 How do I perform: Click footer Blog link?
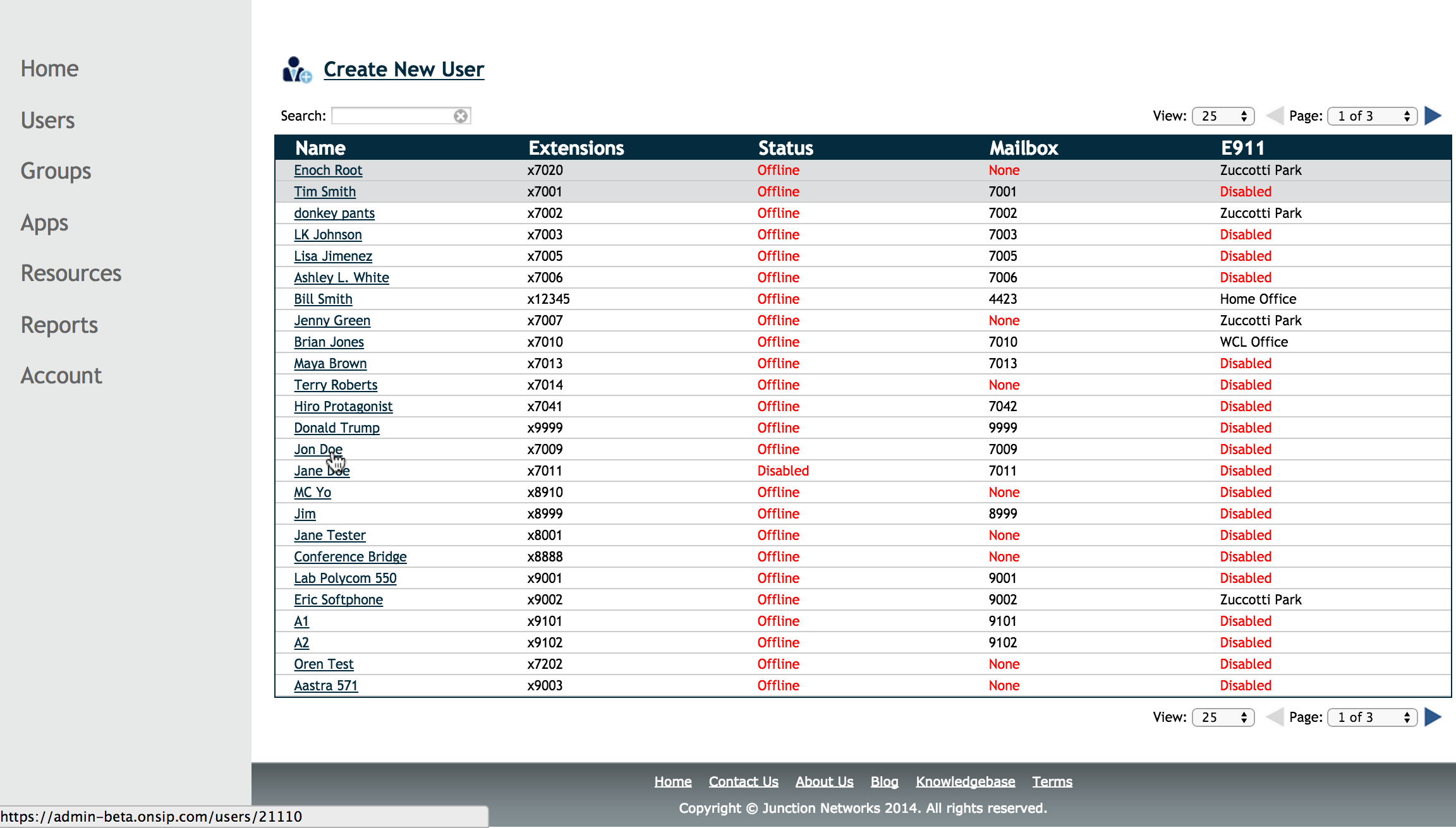pyautogui.click(x=884, y=782)
